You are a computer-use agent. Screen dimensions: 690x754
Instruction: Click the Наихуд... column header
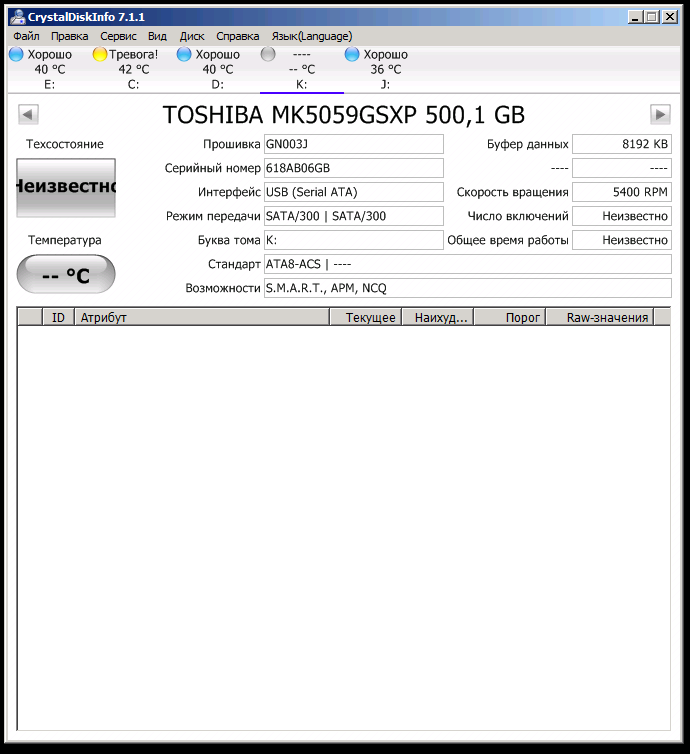tap(438, 317)
